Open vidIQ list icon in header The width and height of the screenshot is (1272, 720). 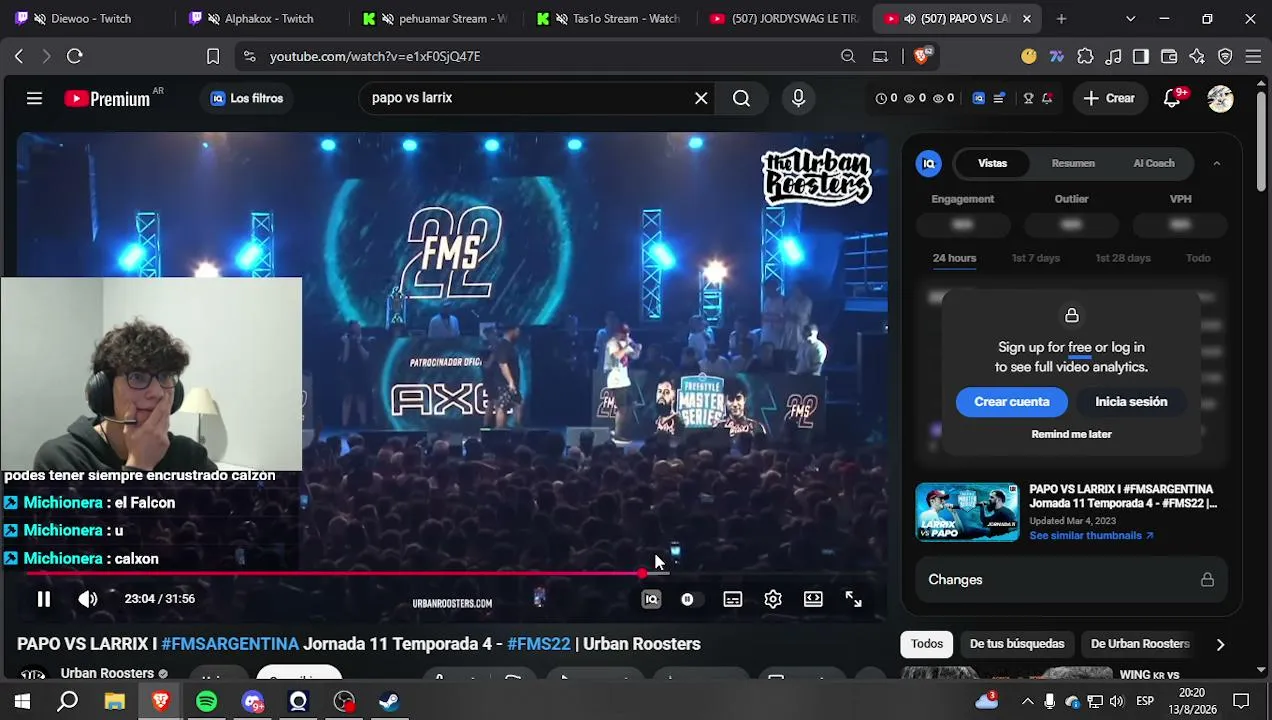[998, 98]
